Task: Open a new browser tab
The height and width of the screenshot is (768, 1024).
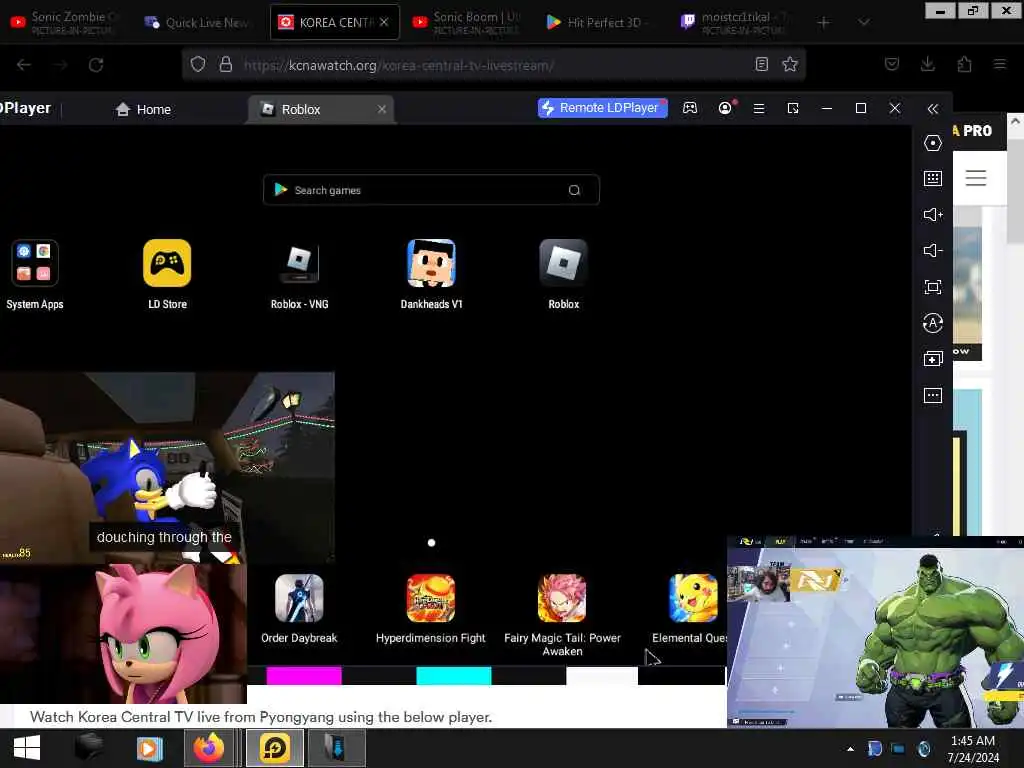Action: (824, 23)
